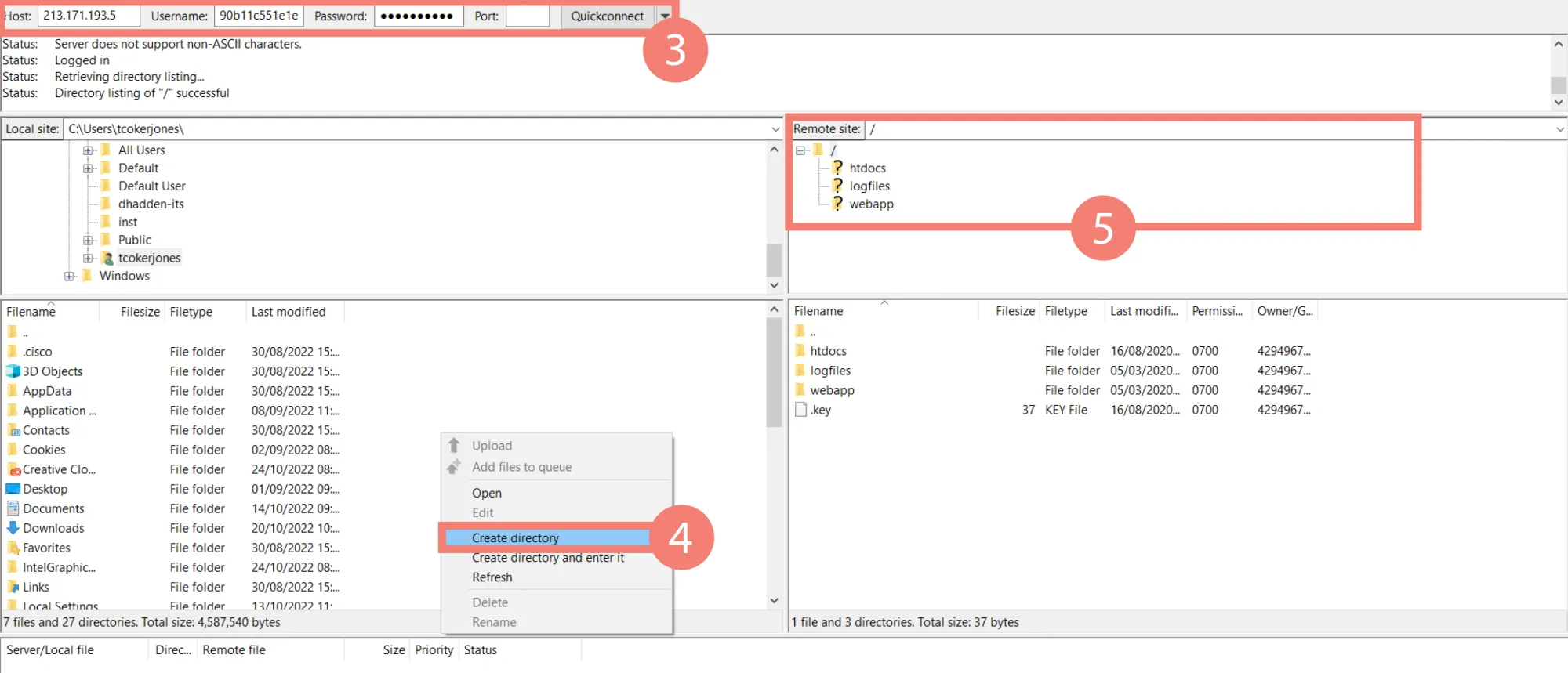
Task: Click the Downloads arrow icon
Action: coord(13,527)
